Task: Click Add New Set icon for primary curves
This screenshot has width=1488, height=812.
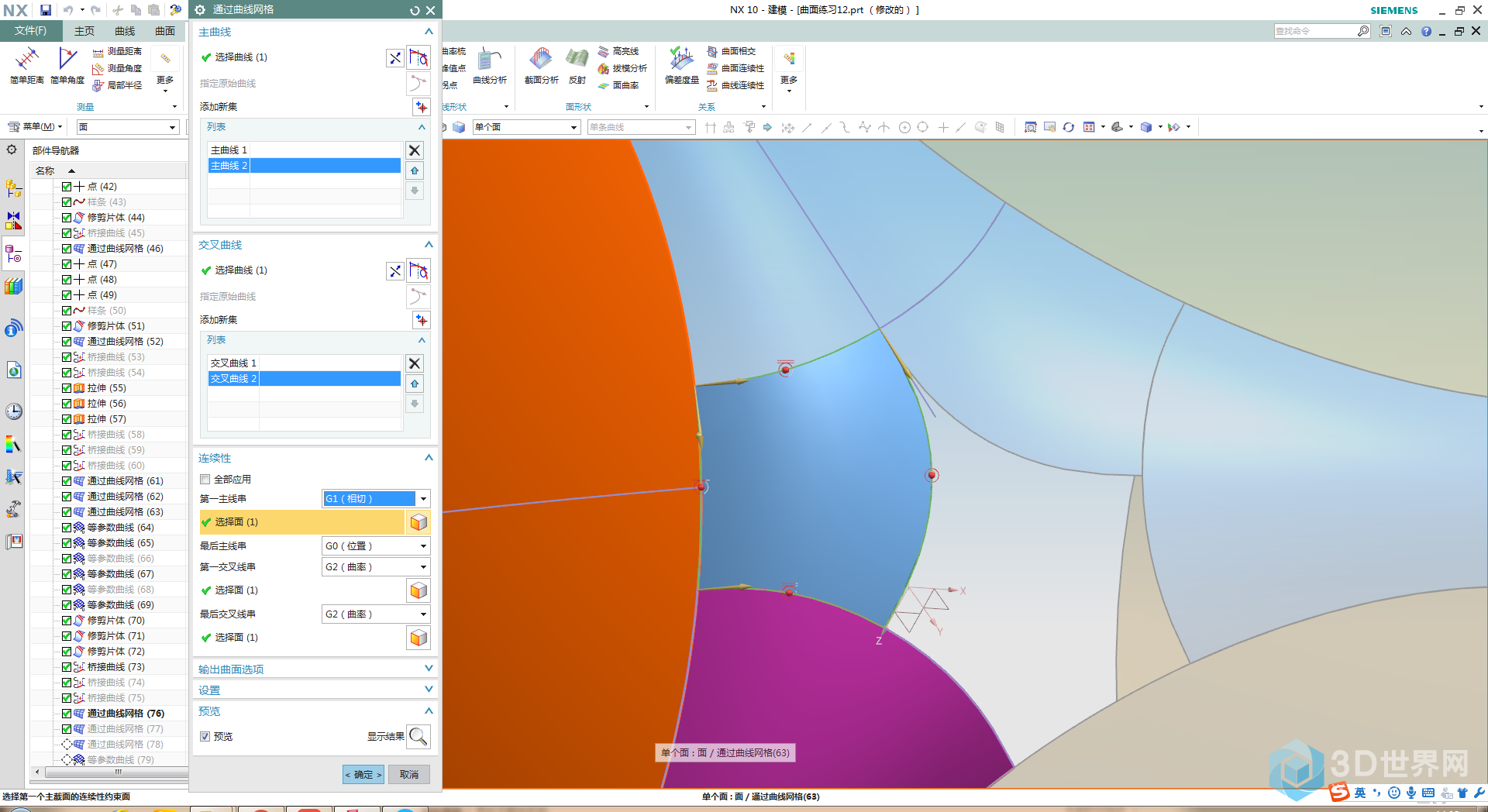Action: tap(421, 107)
